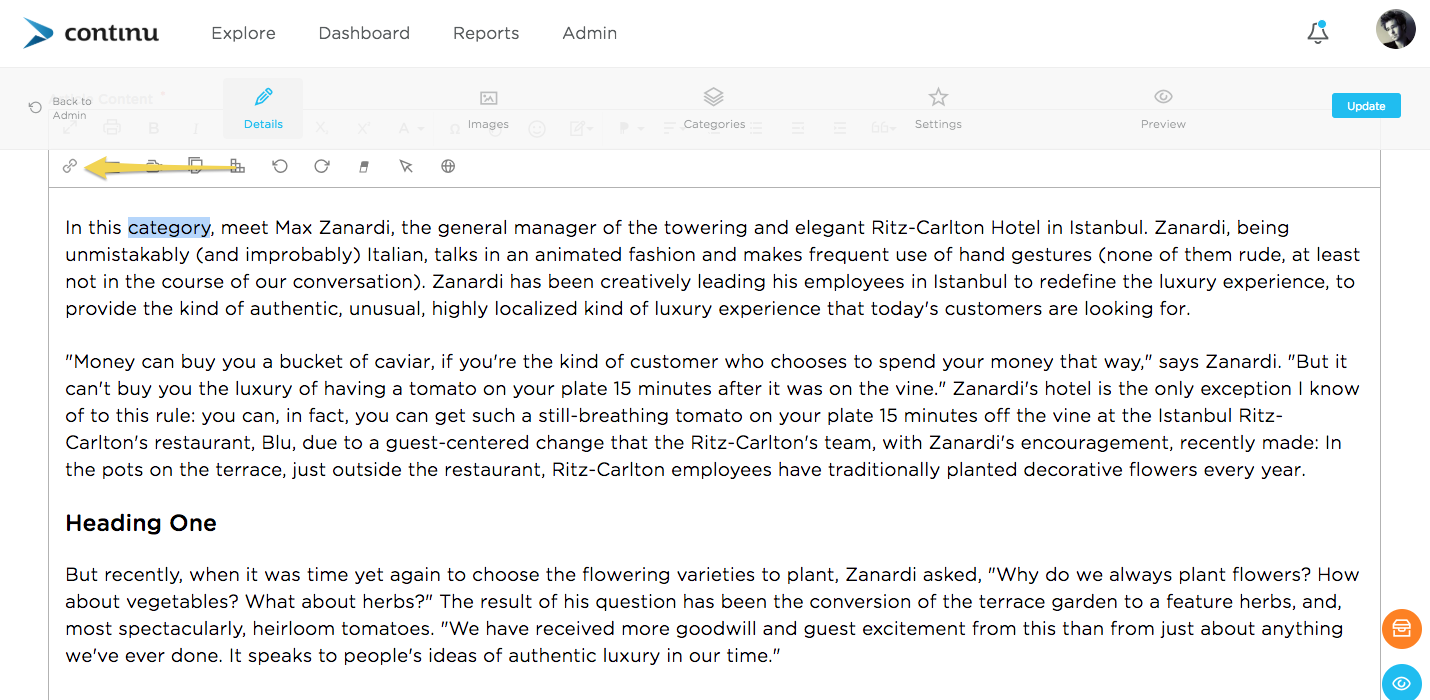
Task: Go Back to Admin
Action: coord(60,108)
